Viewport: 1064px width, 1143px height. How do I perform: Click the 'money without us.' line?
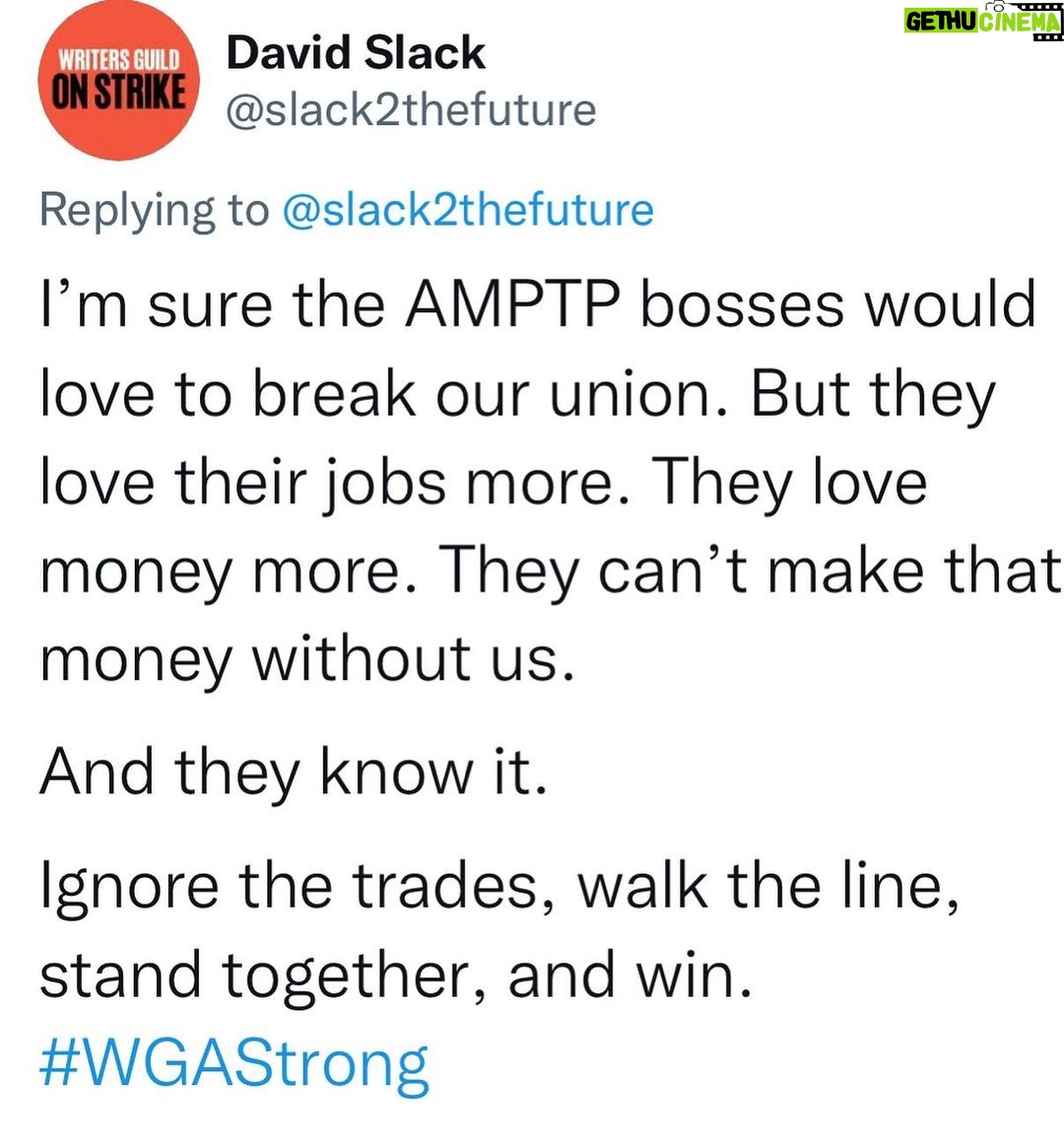tap(306, 660)
